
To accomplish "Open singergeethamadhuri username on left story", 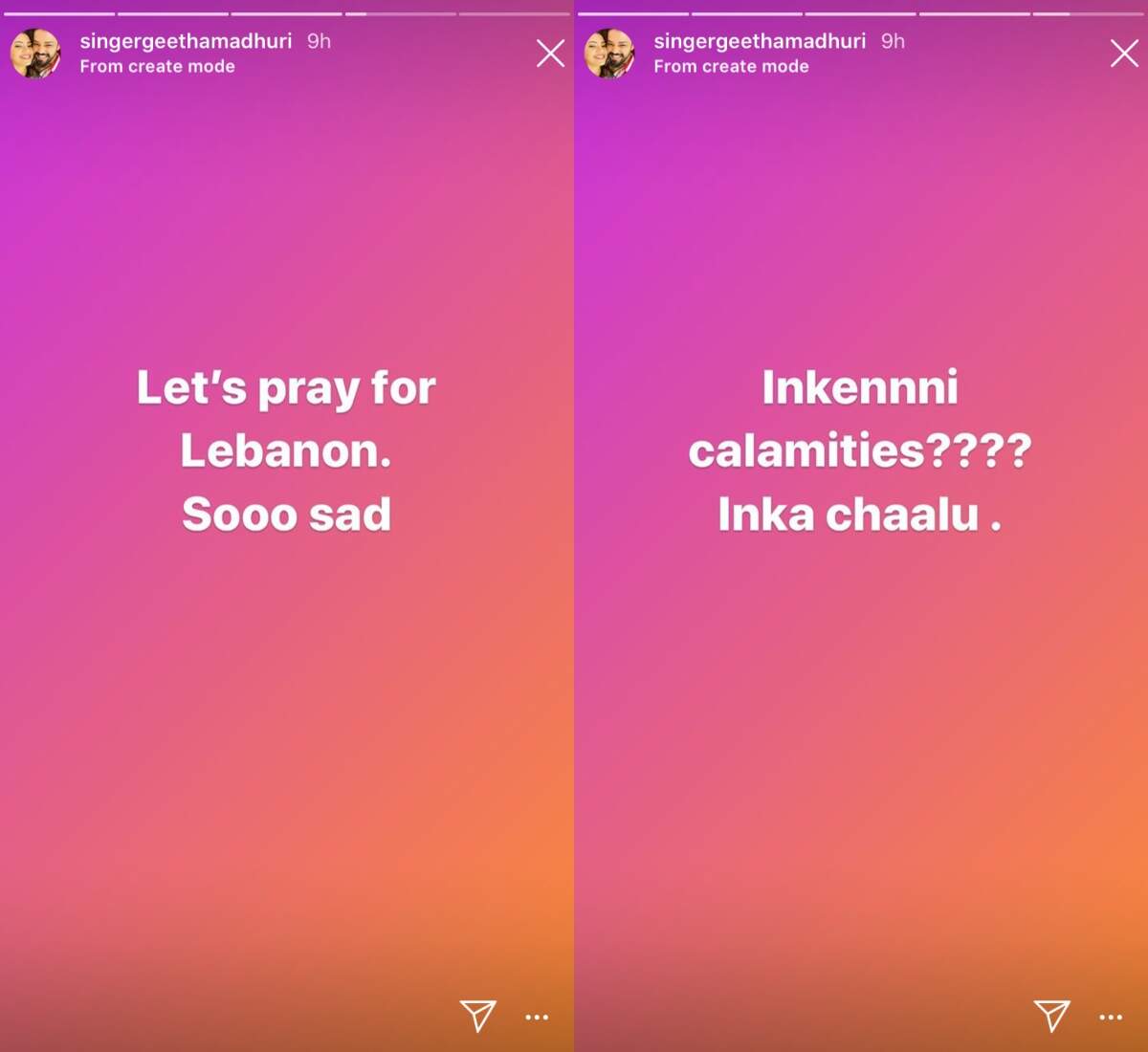I will point(186,41).
